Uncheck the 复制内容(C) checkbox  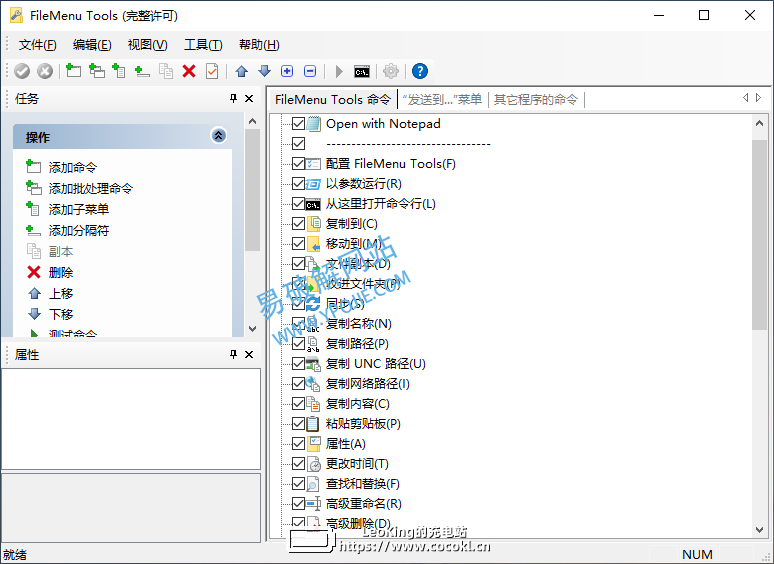coord(299,404)
